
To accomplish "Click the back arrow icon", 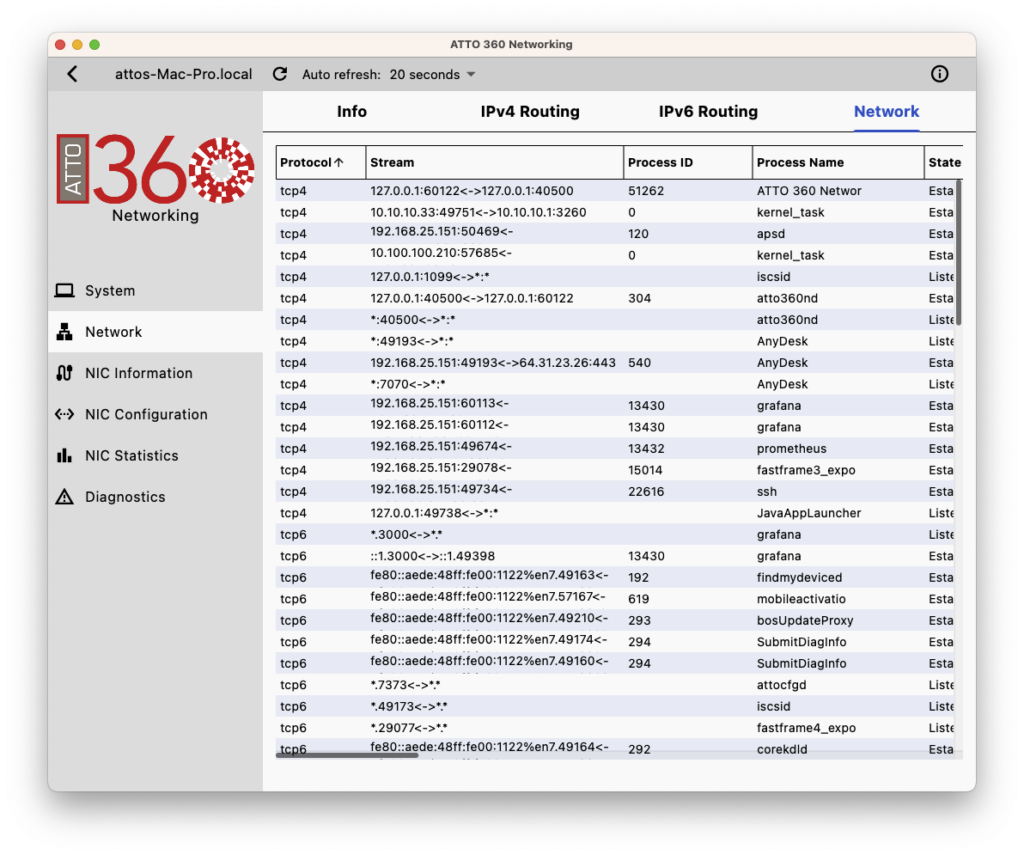I will click(72, 74).
